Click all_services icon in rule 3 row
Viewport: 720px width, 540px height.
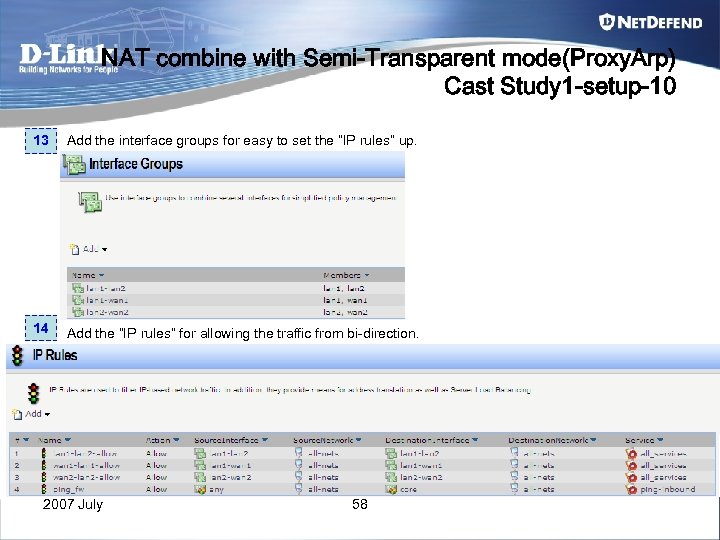click(631, 477)
